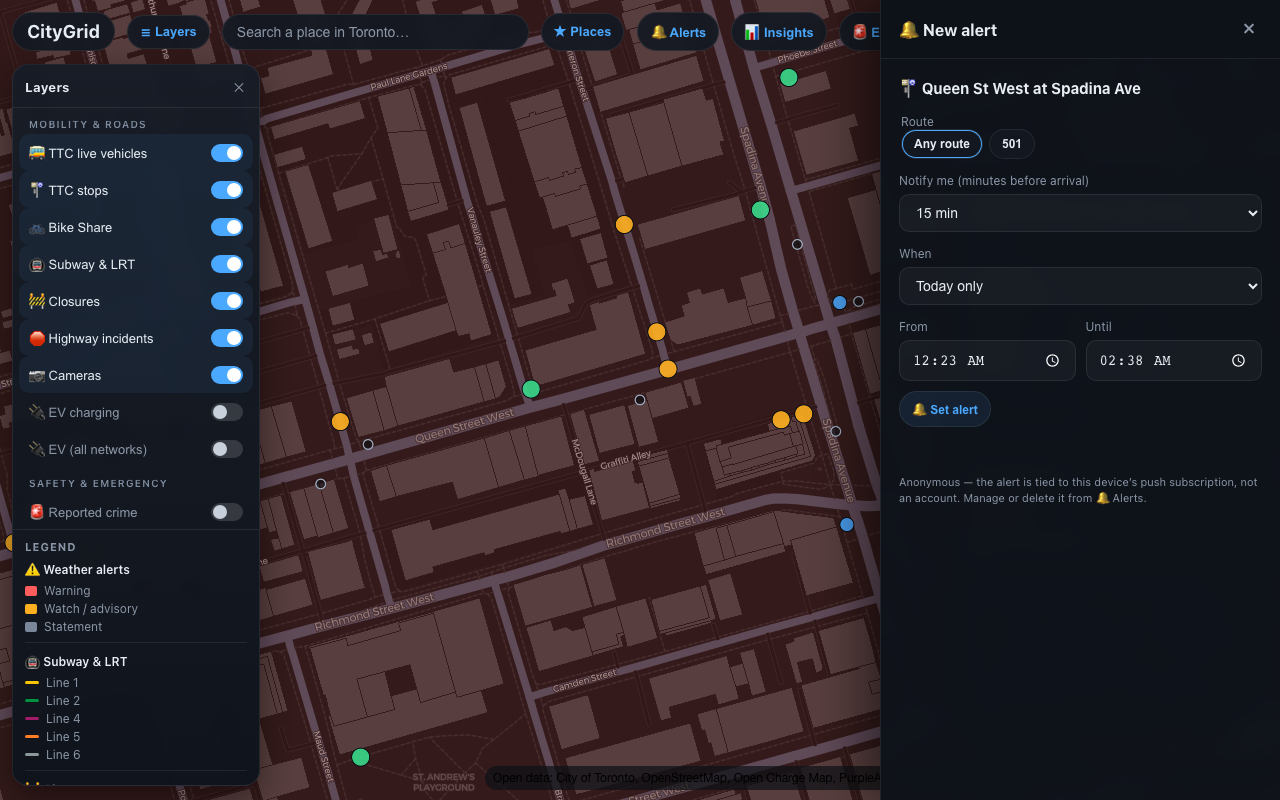Click the green marker on Spadina Avenue
The width and height of the screenshot is (1280, 800).
pos(760,210)
